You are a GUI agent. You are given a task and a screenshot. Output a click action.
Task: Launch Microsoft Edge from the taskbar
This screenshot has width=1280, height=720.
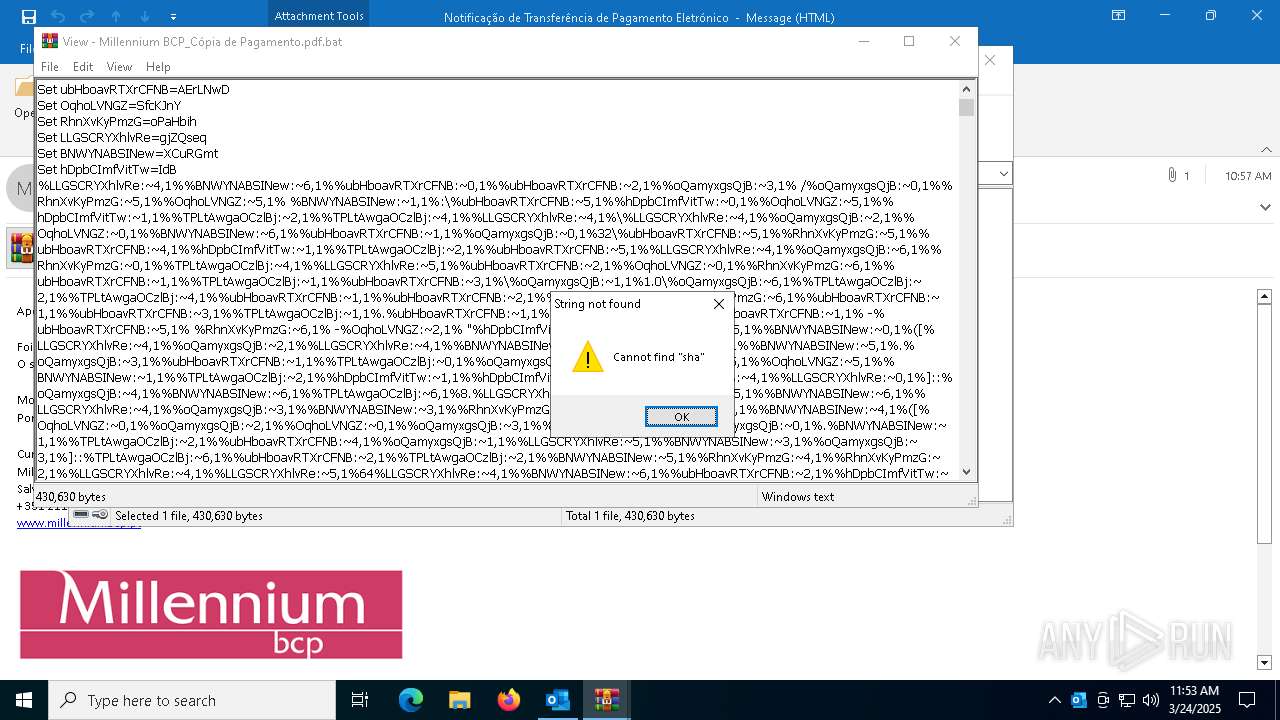(411, 700)
